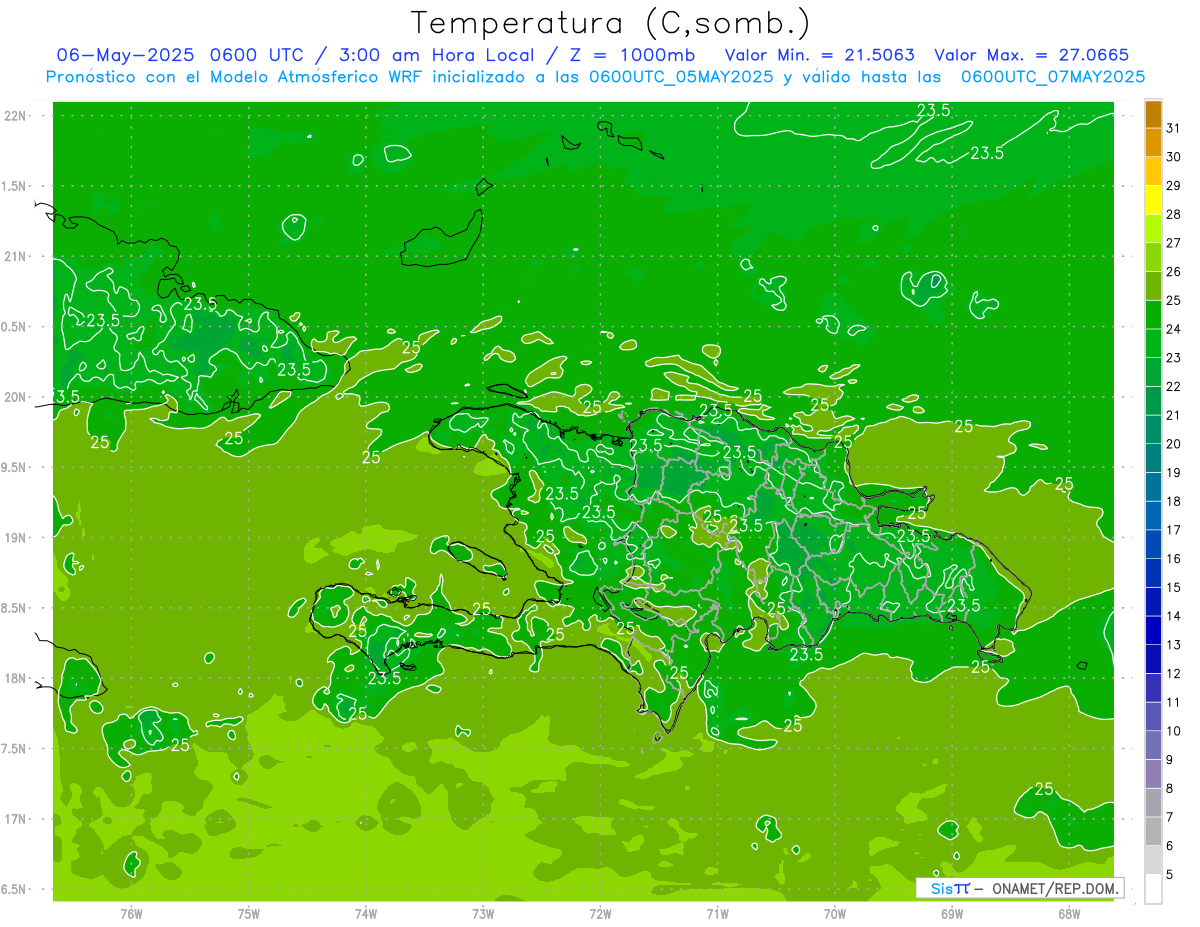The width and height of the screenshot is (1200, 927).
Task: Click the valid-until time '0600UTC_07MAY2025'
Action: (x=1053, y=76)
